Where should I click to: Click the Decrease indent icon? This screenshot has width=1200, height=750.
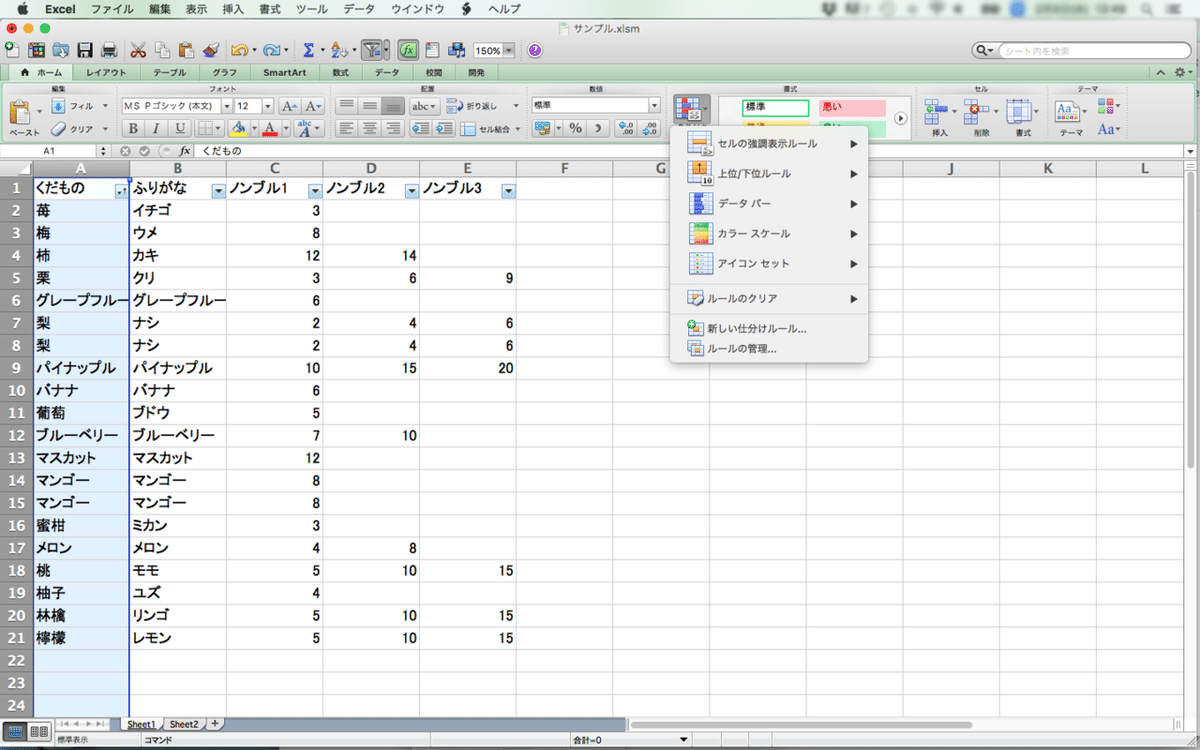(x=420, y=128)
